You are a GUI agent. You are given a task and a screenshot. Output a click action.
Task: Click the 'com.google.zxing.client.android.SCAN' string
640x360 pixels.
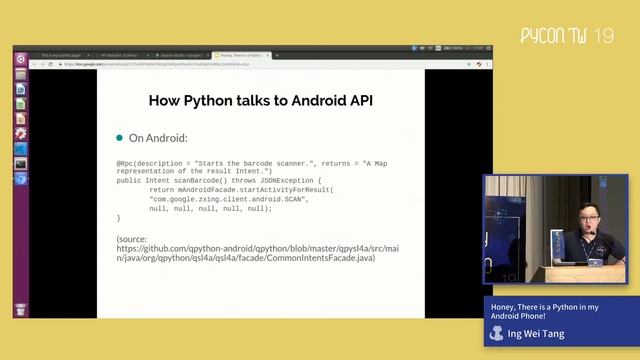pyautogui.click(x=229, y=199)
